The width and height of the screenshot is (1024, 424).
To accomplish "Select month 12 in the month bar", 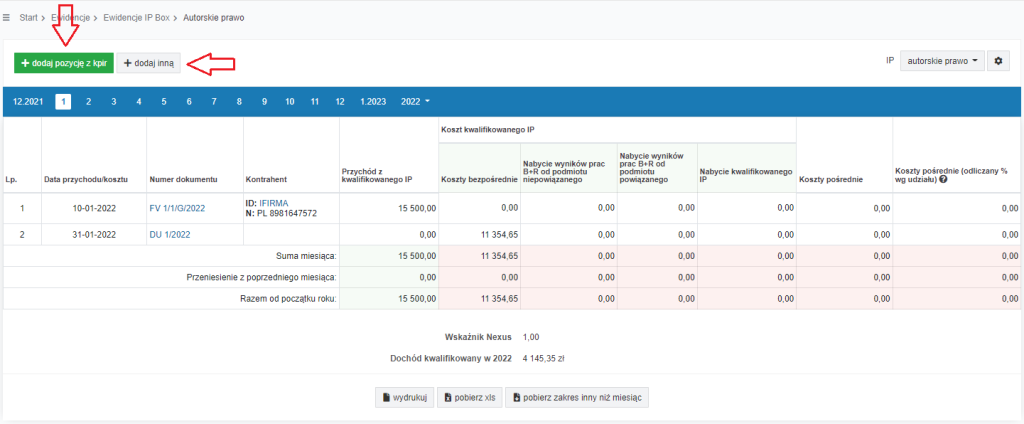I will [340, 102].
